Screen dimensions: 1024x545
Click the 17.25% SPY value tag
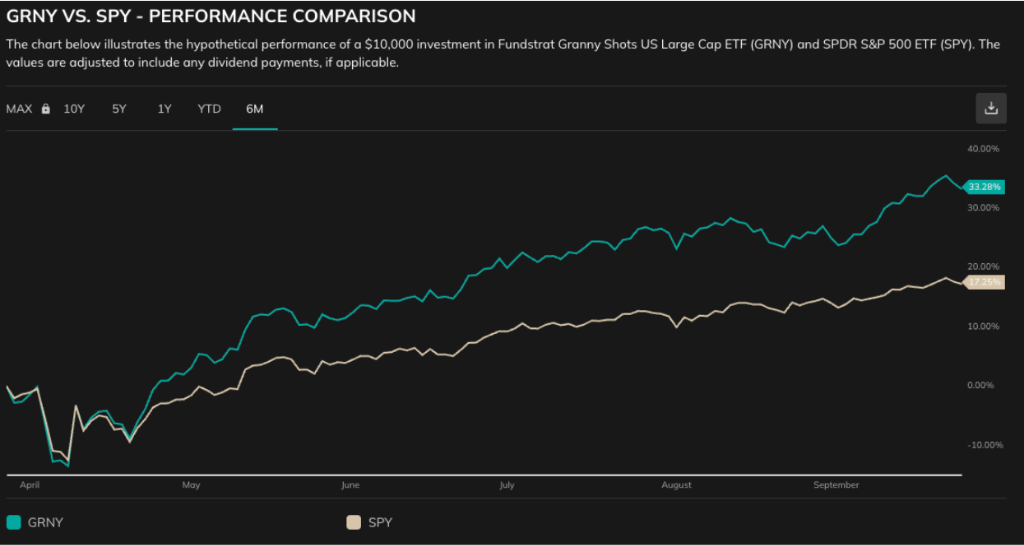point(984,282)
